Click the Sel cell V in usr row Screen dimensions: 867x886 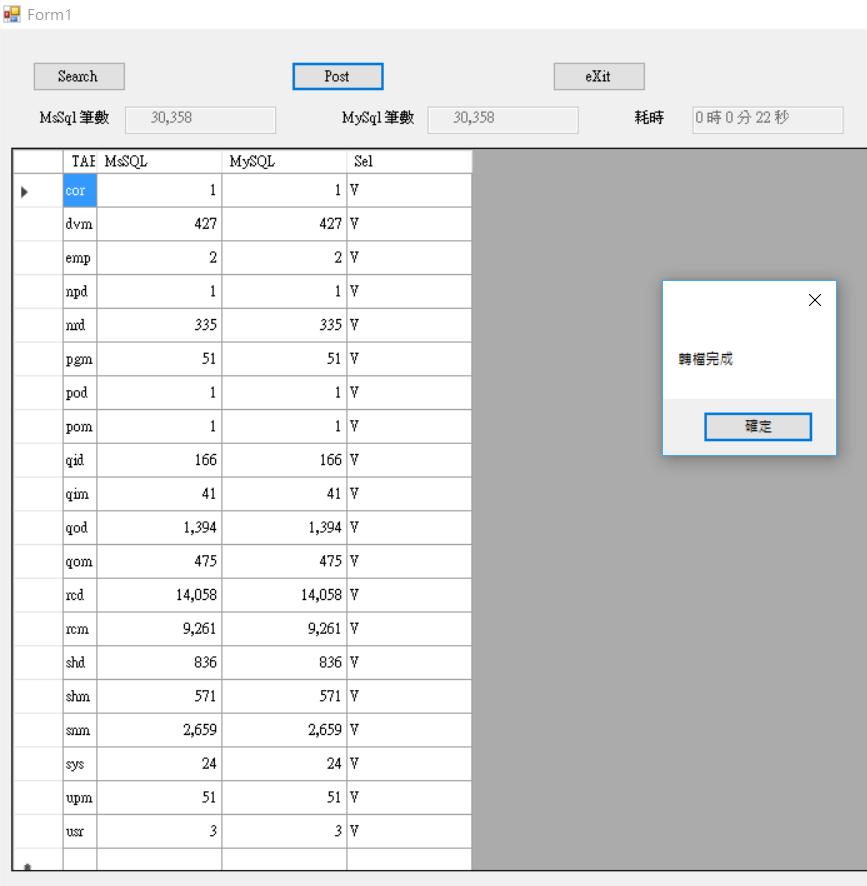click(409, 831)
